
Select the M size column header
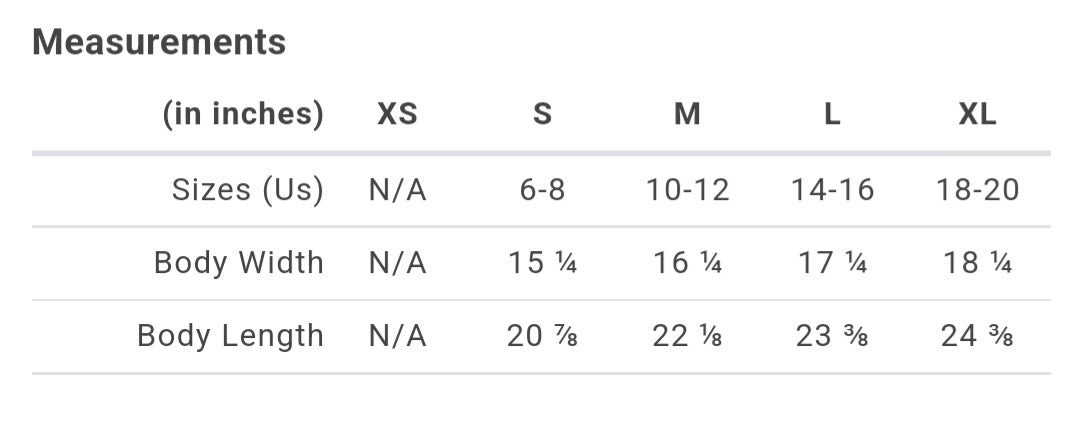688,114
